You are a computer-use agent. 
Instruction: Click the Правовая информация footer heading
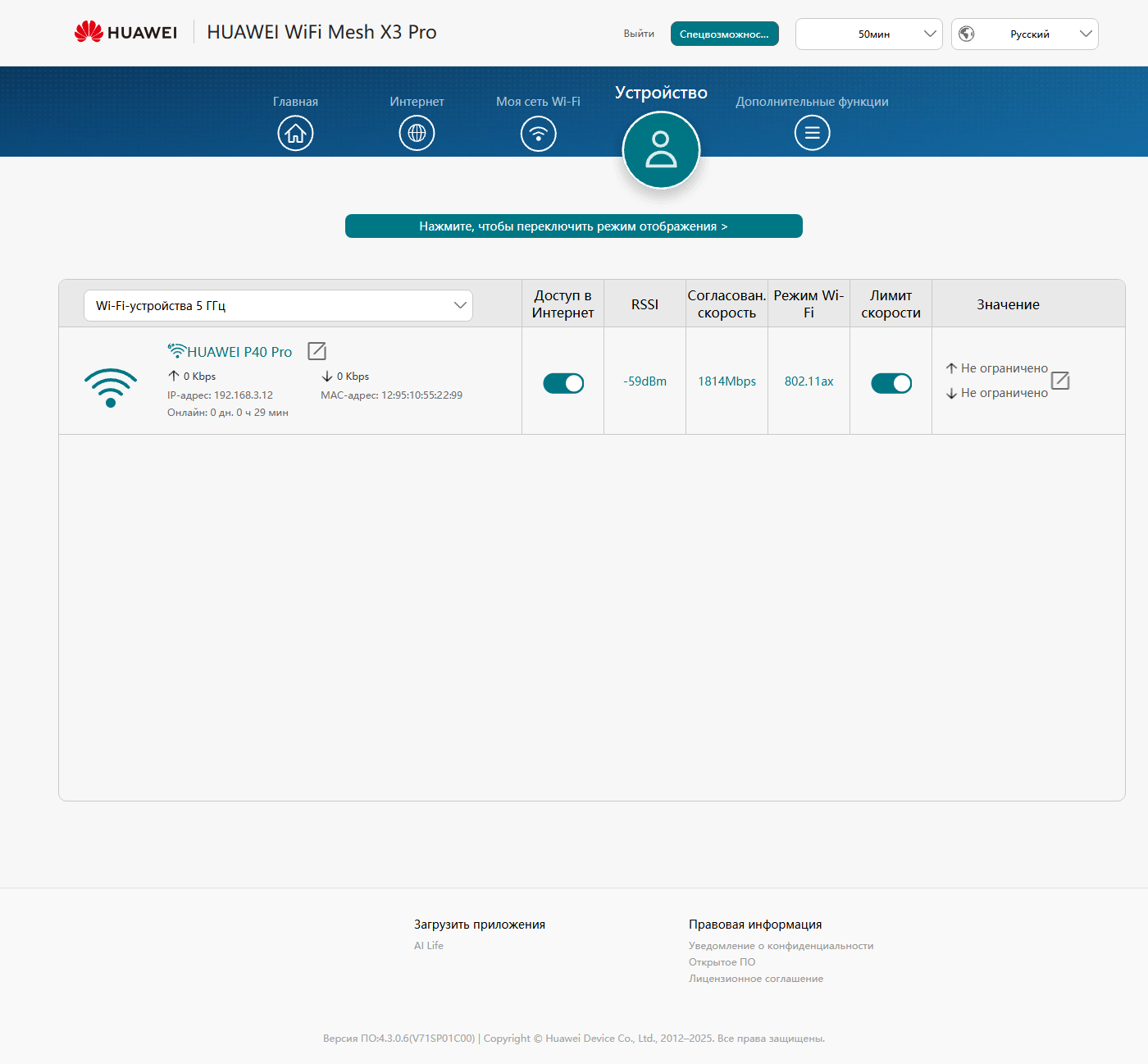(x=755, y=925)
